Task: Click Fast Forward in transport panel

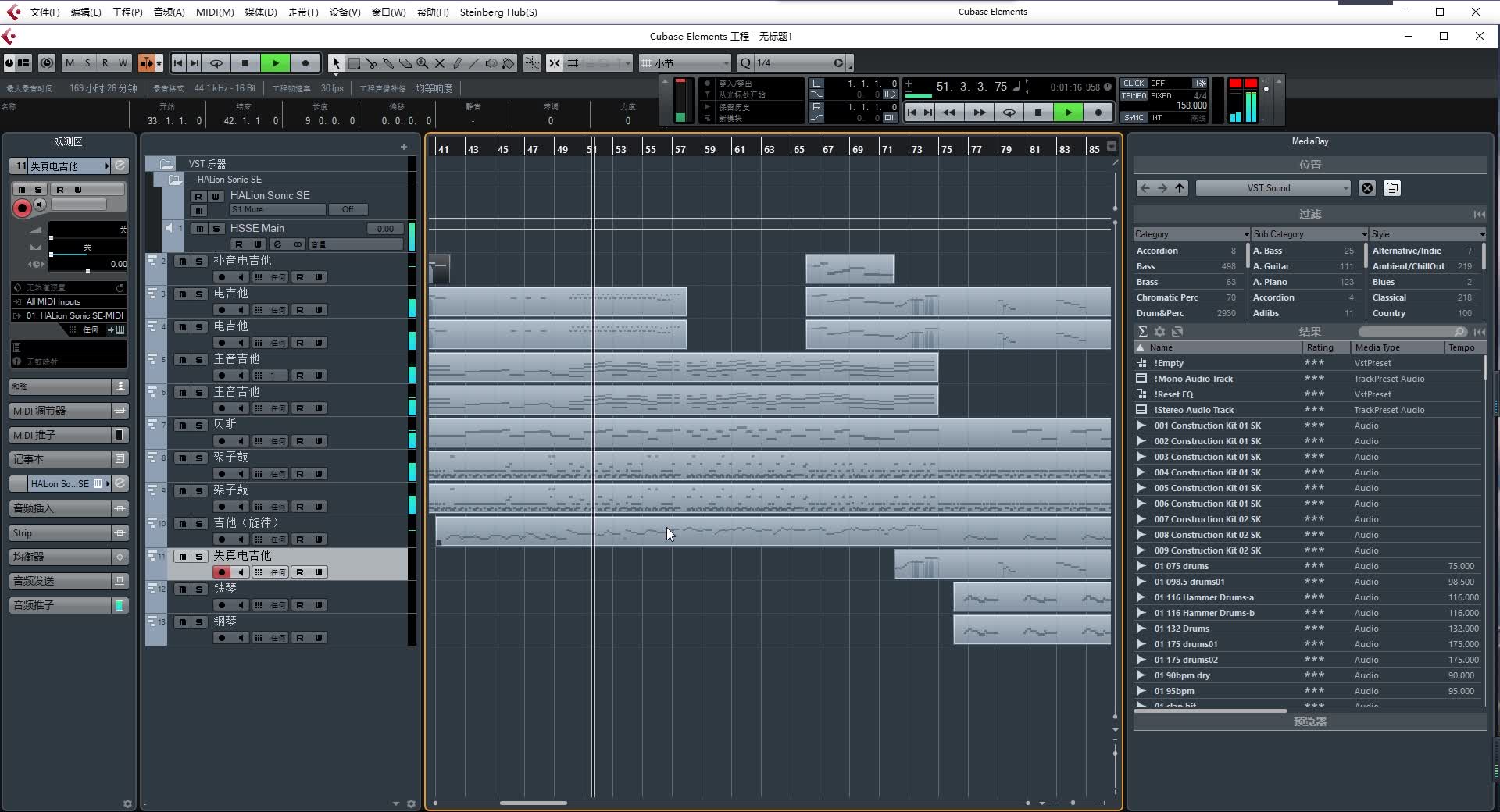Action: pos(979,112)
